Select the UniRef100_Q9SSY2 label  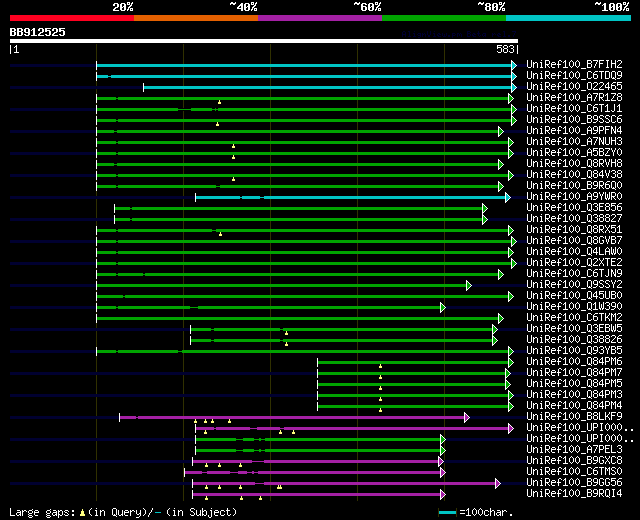[x=574, y=285]
